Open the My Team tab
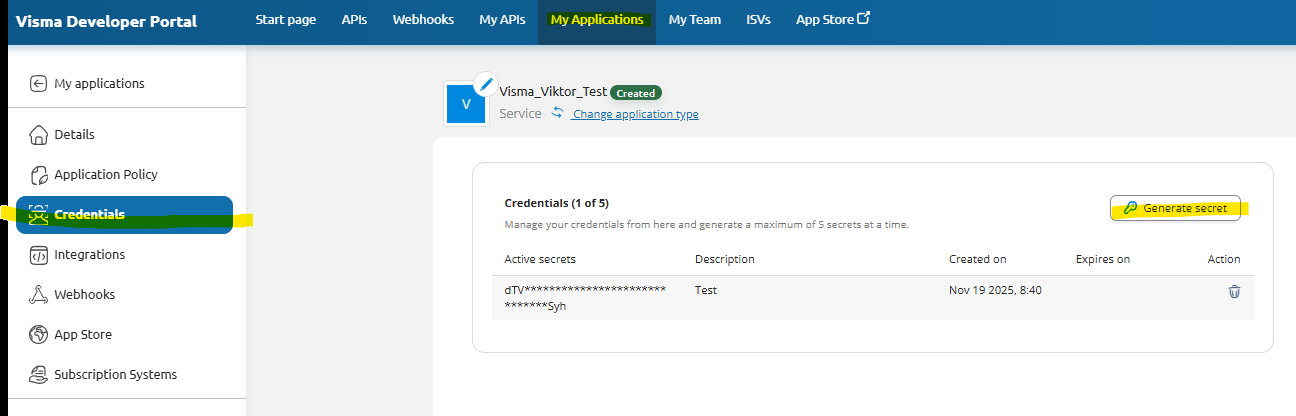Image resolution: width=1296 pixels, height=416 pixels. point(695,19)
